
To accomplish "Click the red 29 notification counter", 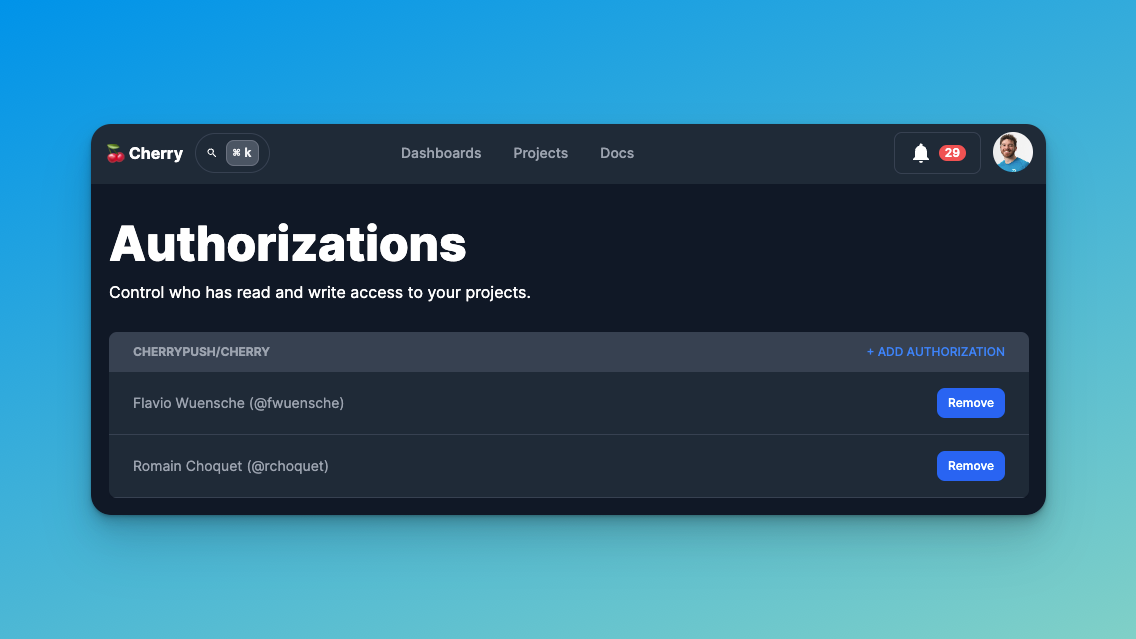I will pyautogui.click(x=951, y=152).
